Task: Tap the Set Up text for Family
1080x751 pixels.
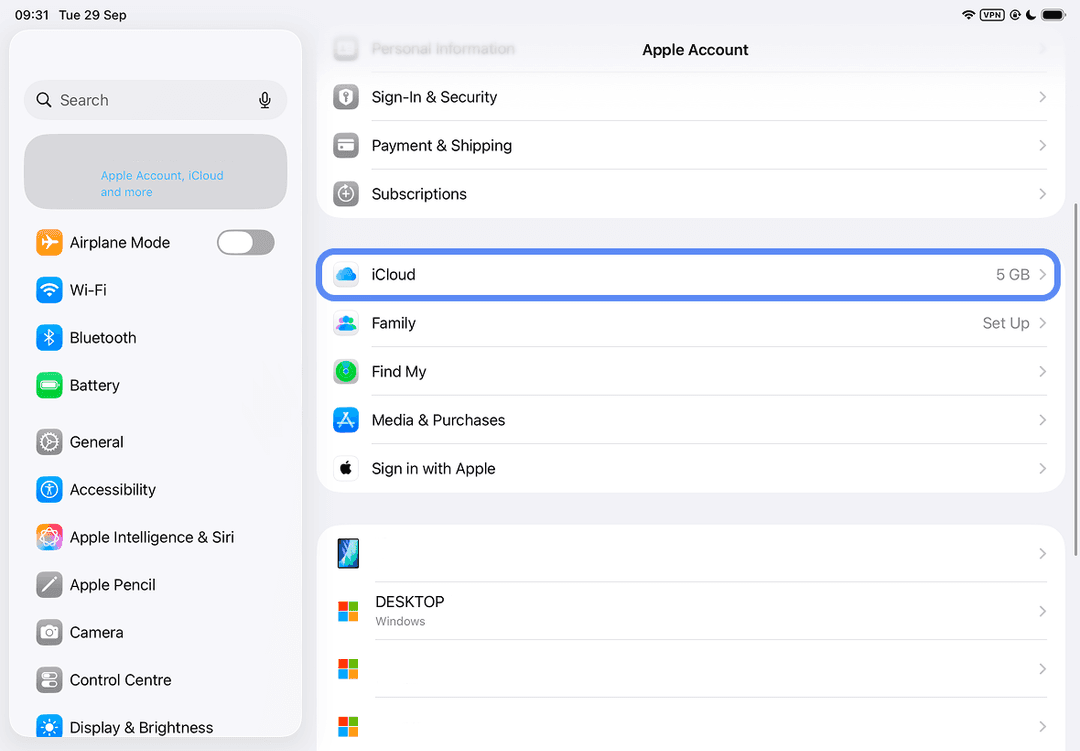Action: point(1006,323)
